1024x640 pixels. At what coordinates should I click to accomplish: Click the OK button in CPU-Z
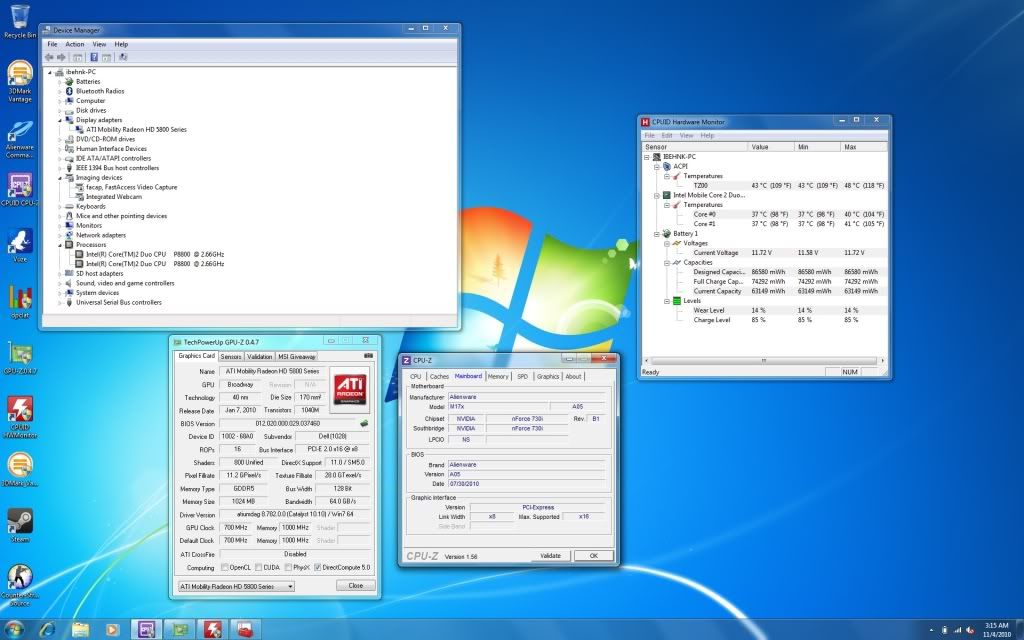(x=594, y=556)
